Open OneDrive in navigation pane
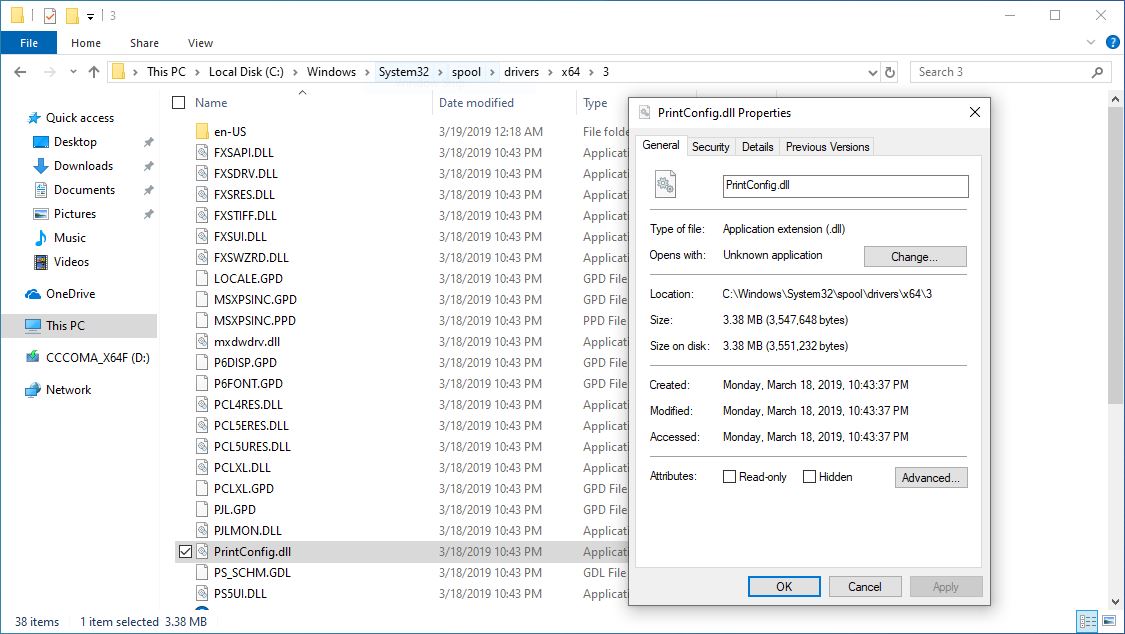 point(70,293)
